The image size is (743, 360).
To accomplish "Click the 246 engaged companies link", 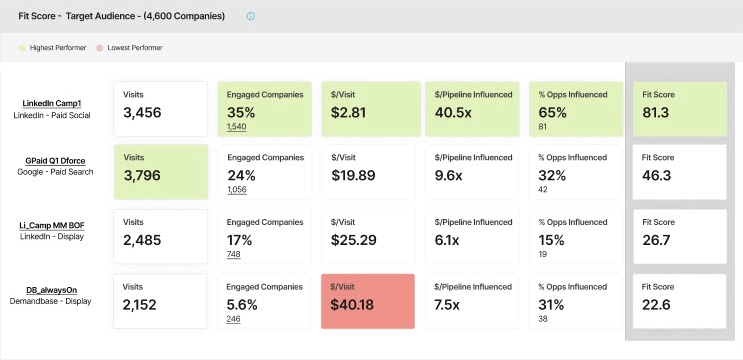I will click(x=234, y=319).
